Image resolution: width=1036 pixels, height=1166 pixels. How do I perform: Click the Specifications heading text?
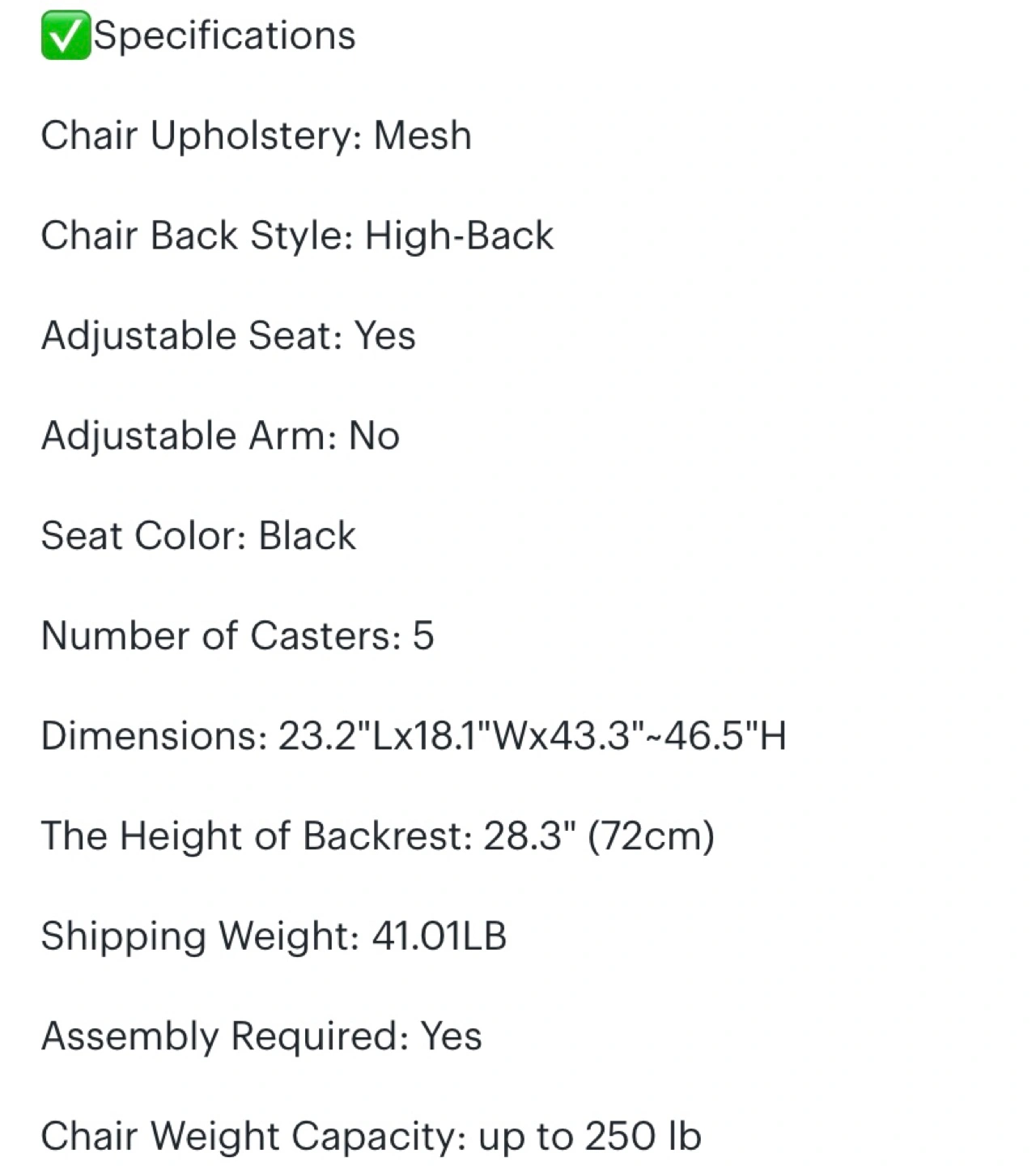[224, 36]
